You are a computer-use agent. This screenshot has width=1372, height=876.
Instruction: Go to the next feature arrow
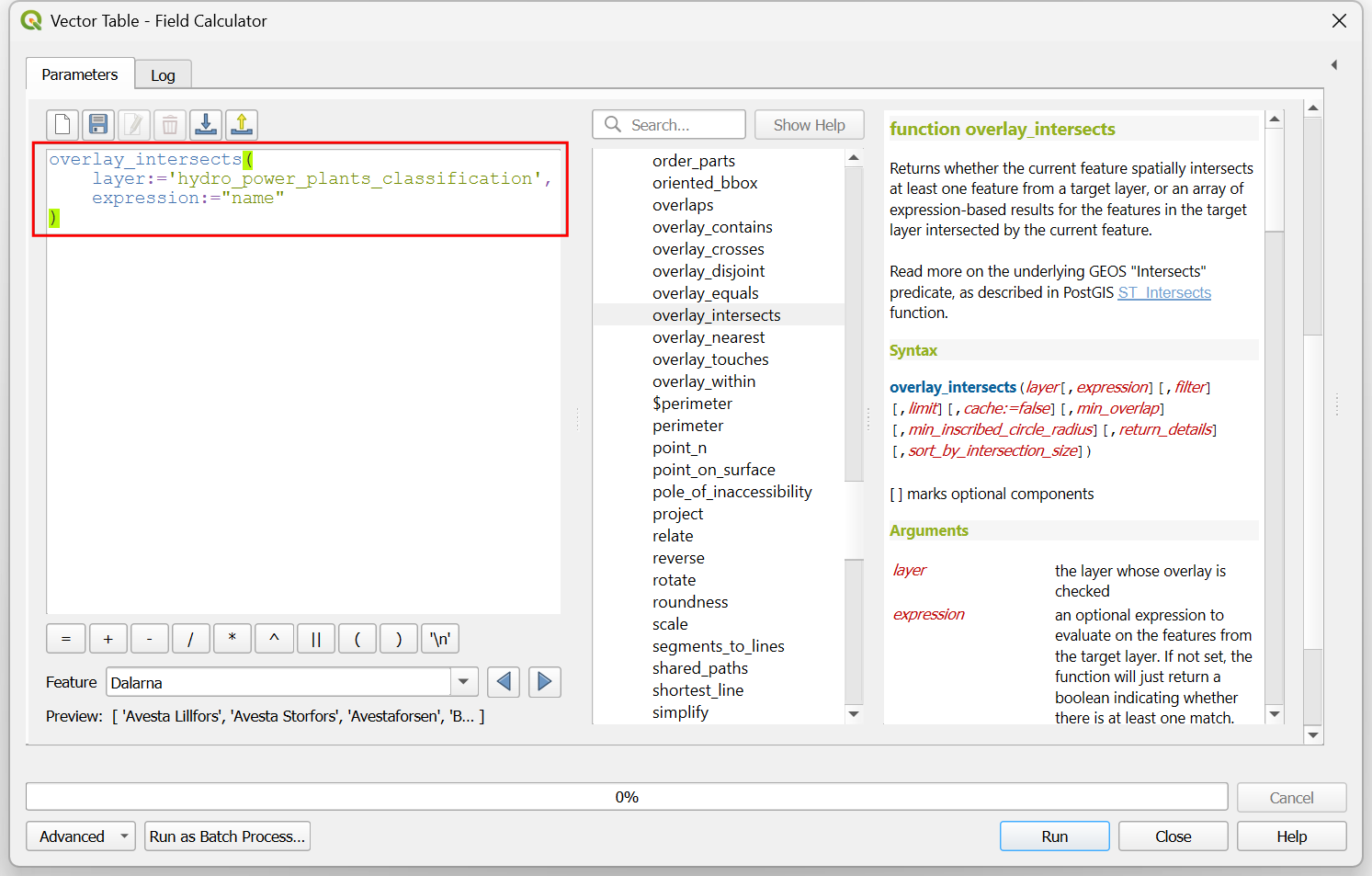(x=545, y=682)
